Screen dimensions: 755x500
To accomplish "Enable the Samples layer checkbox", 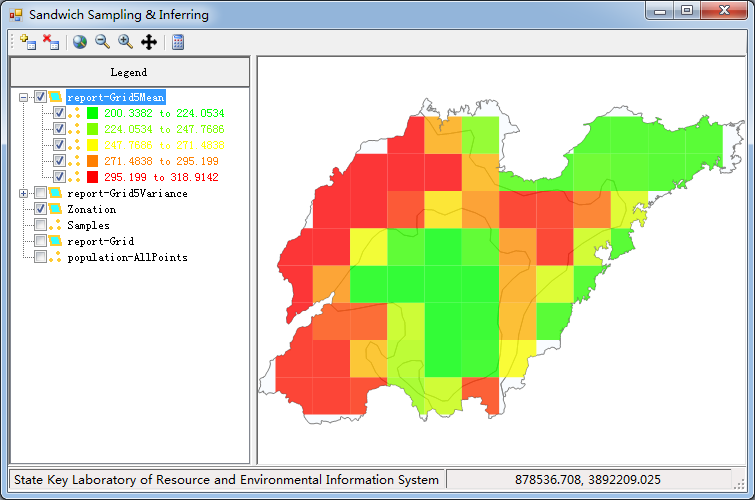I will (40, 225).
